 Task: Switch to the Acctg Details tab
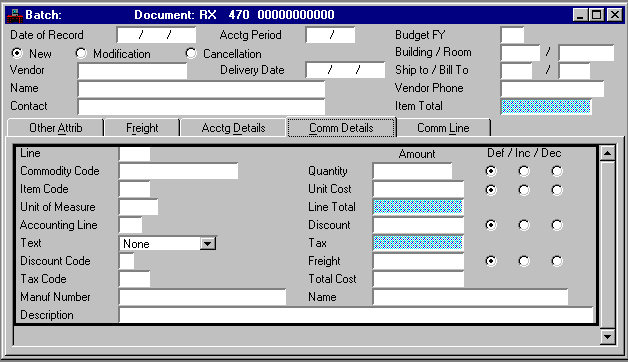click(233, 128)
